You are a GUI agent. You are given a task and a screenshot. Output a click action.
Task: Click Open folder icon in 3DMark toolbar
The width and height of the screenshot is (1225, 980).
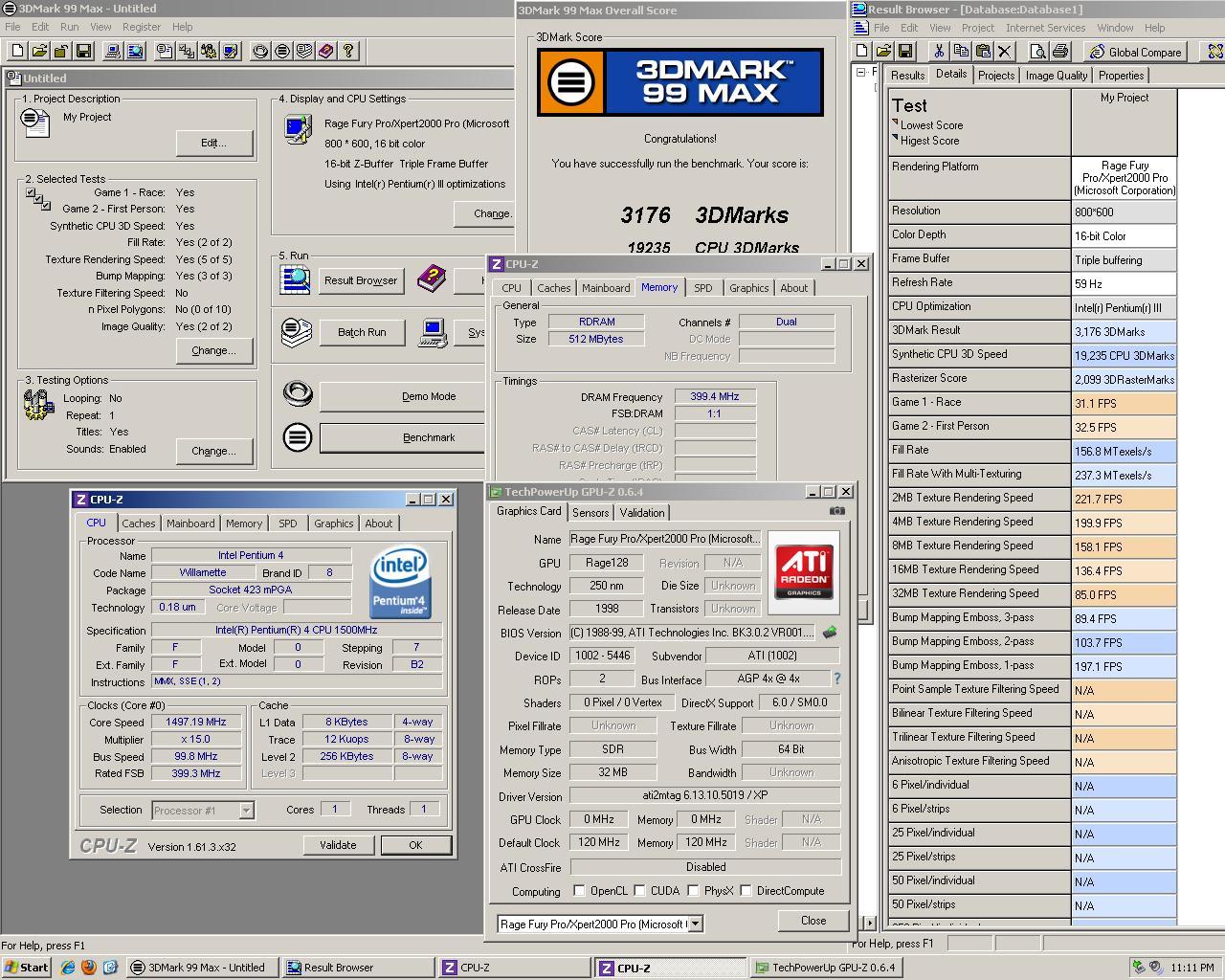click(39, 51)
